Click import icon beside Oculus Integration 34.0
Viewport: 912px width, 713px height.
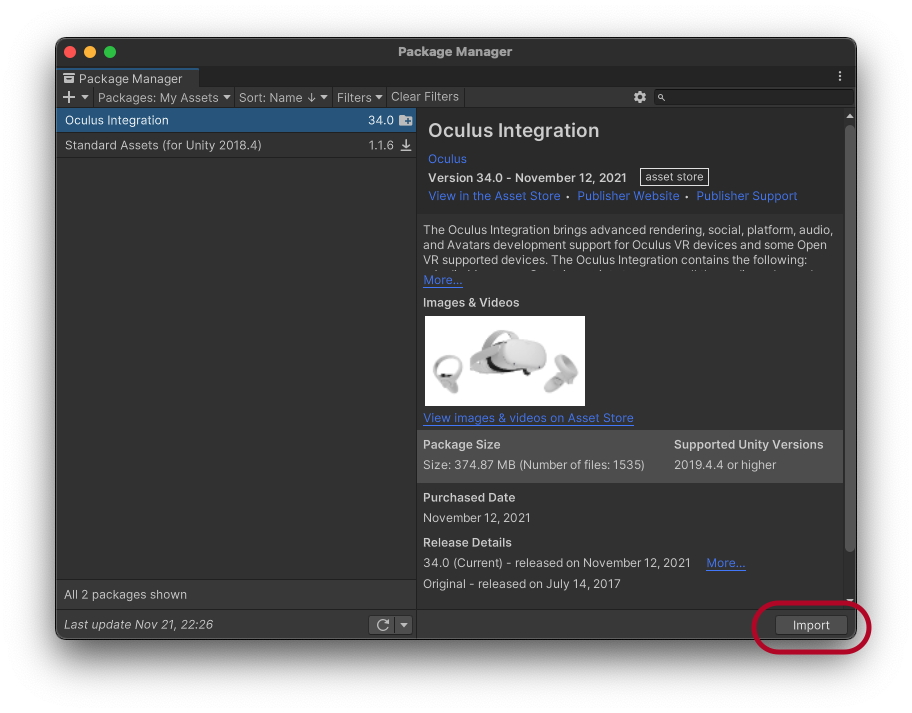[x=406, y=120]
